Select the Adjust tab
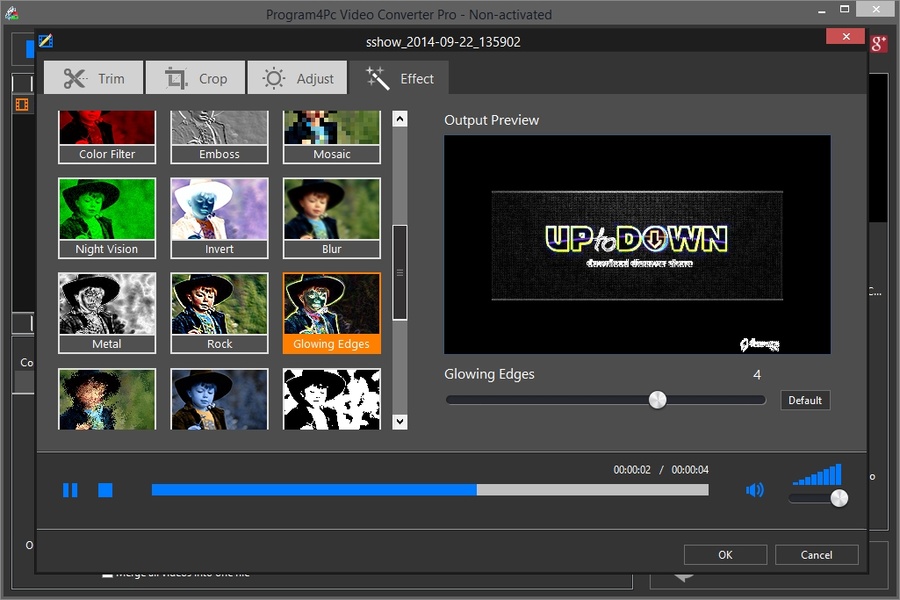This screenshot has height=600, width=900. pos(297,78)
